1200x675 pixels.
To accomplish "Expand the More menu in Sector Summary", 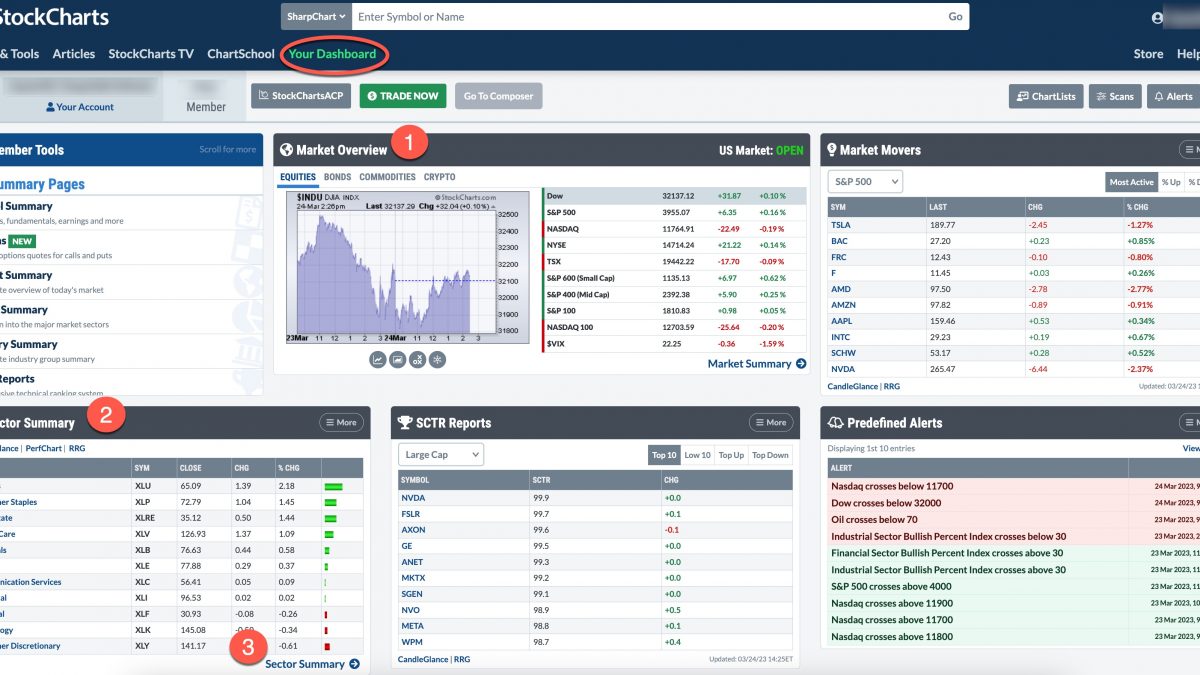I will tap(341, 423).
